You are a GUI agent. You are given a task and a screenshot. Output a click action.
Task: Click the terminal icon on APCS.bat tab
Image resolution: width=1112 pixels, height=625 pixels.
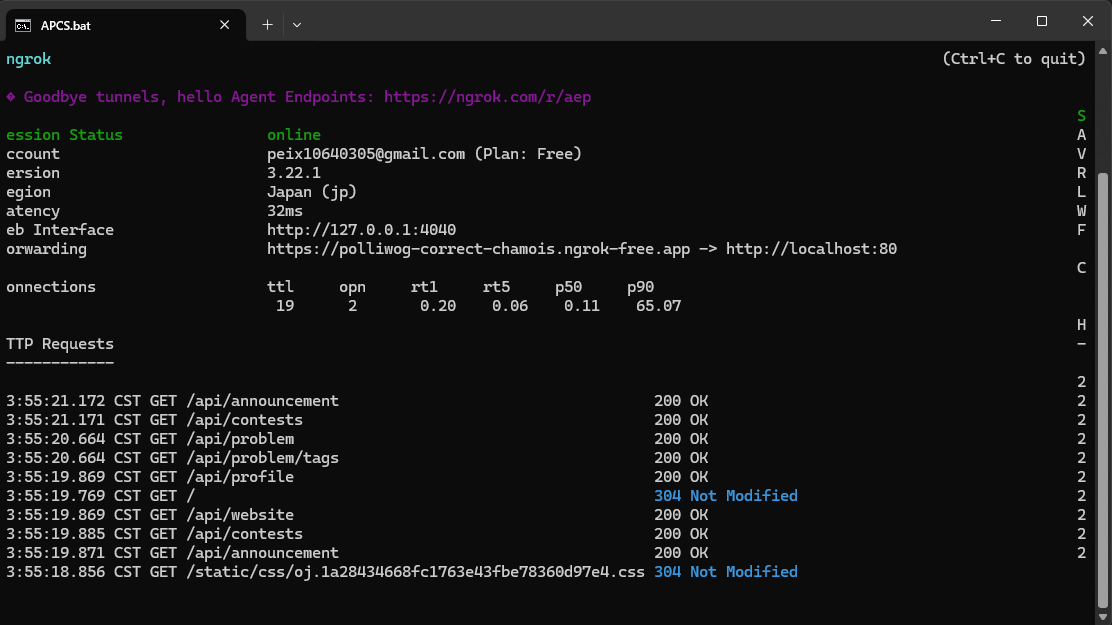pyautogui.click(x=23, y=26)
